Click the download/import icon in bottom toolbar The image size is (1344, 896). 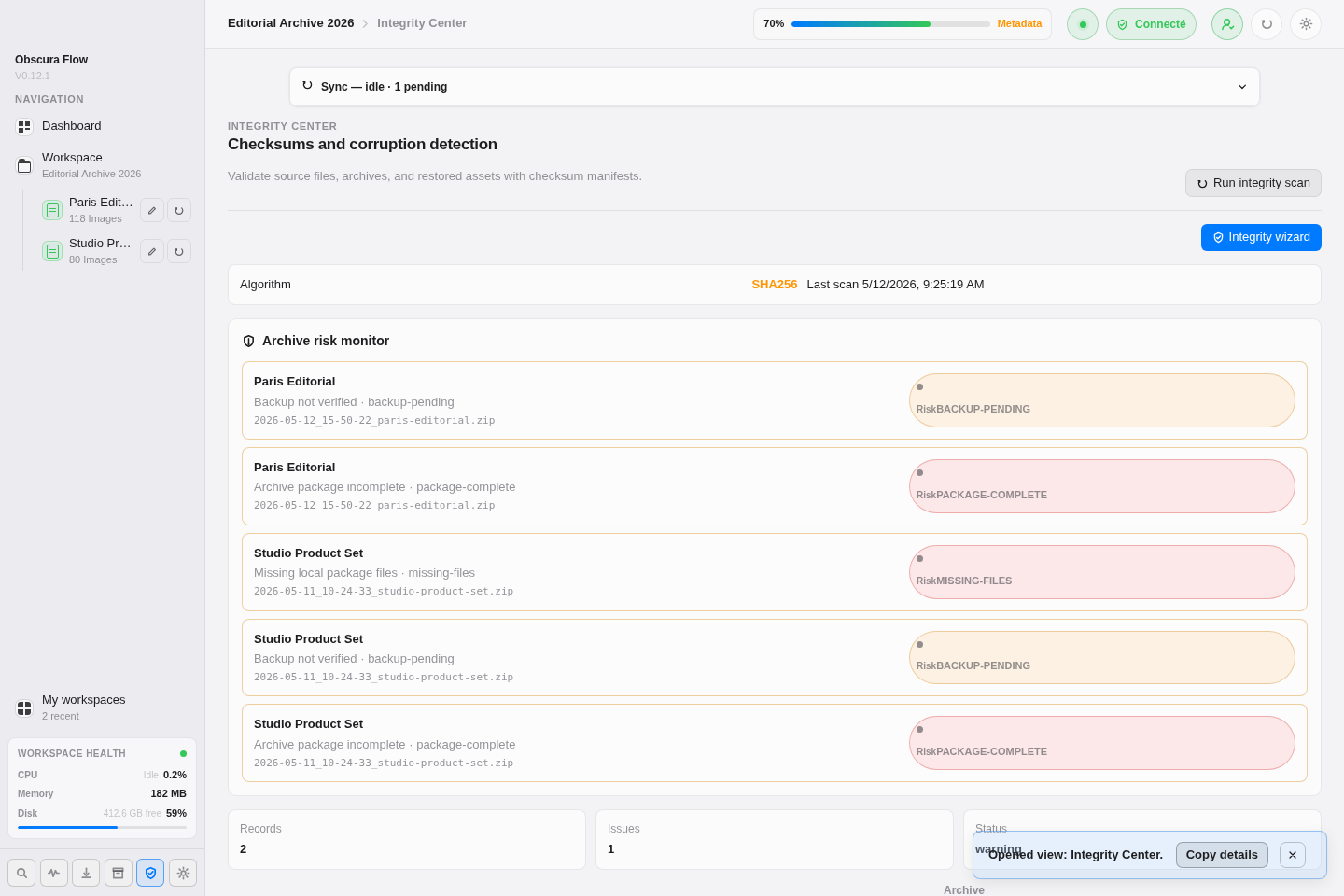pos(86,873)
